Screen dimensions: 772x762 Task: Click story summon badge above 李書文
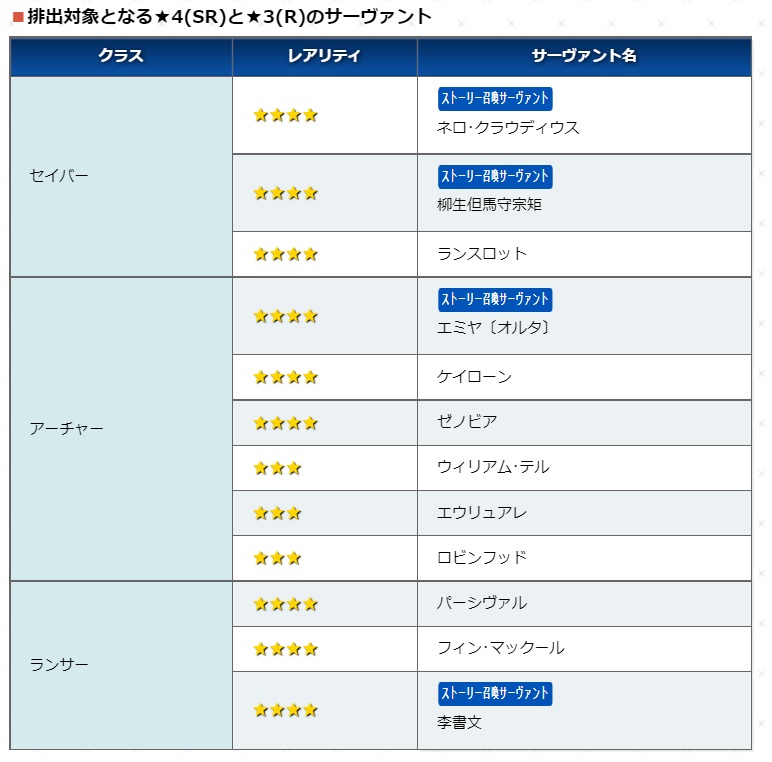pos(495,693)
